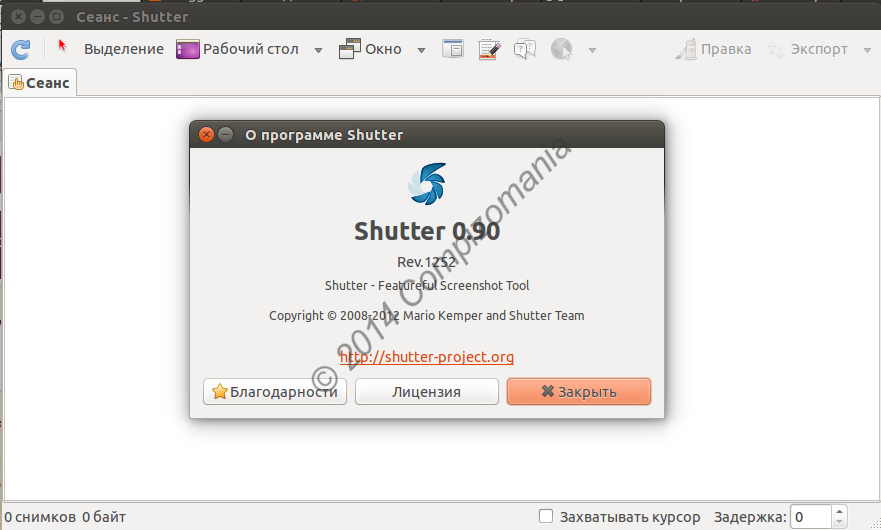Increase delay with the up stepper arrow
This screenshot has width=881, height=530.
point(839,511)
